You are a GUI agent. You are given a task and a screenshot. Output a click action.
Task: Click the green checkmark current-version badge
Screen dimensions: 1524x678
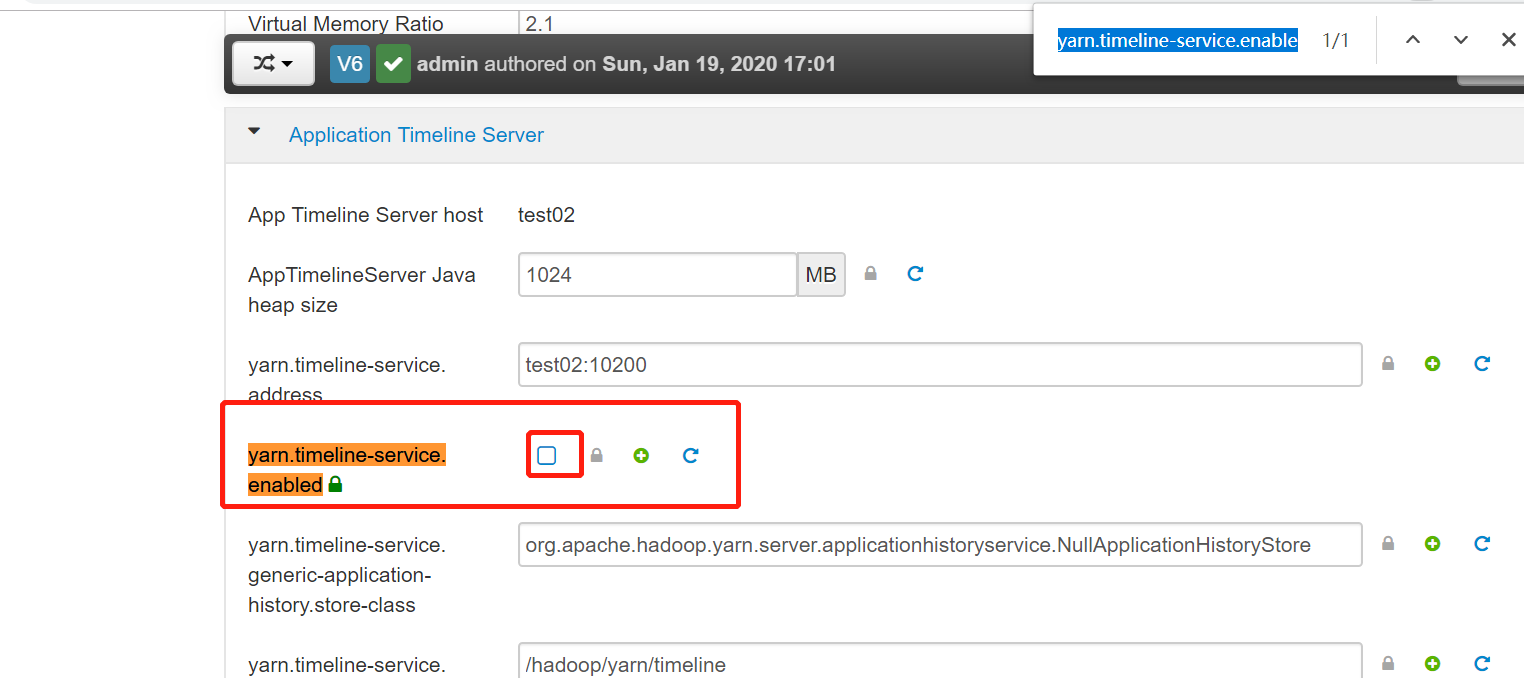coord(393,64)
